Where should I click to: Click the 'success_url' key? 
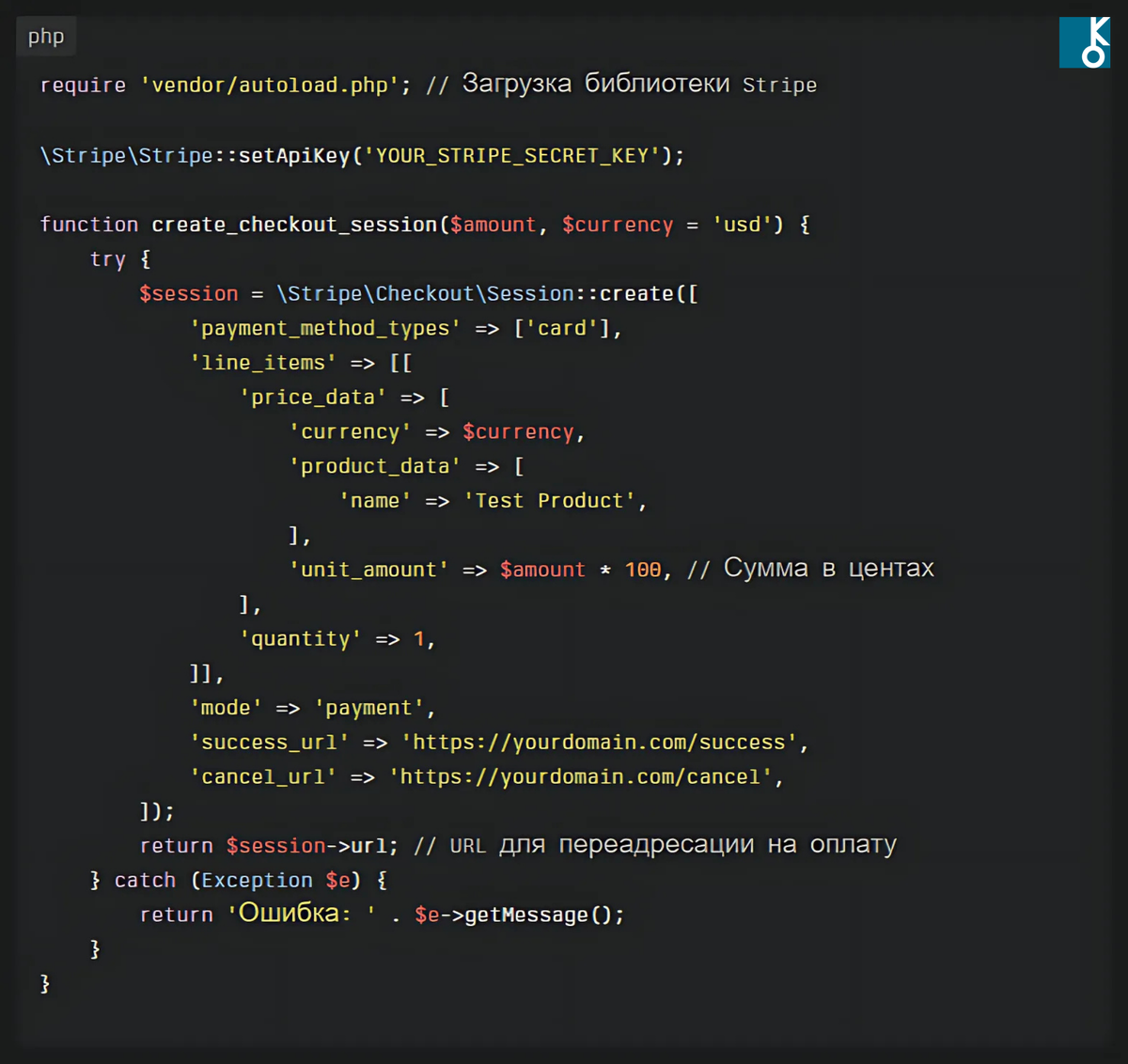(x=270, y=743)
